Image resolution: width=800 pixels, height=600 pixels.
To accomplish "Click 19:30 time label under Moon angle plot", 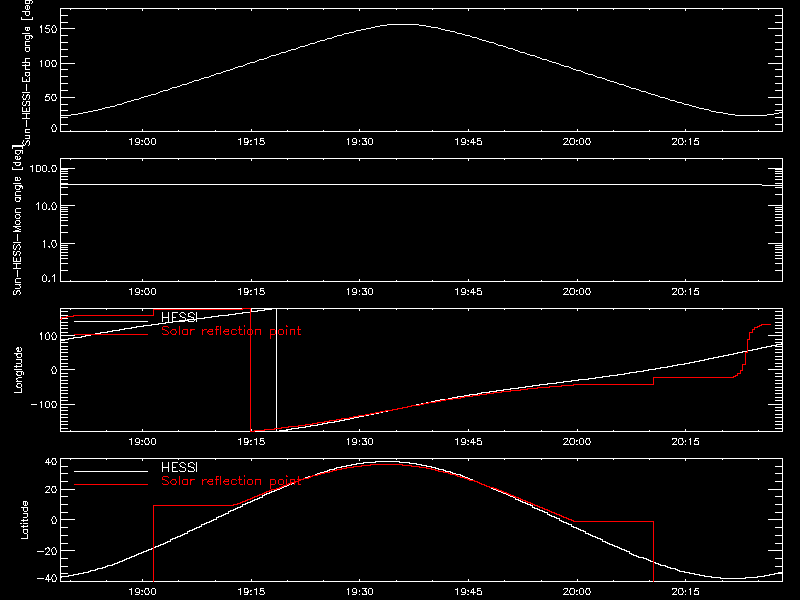I will click(360, 292).
